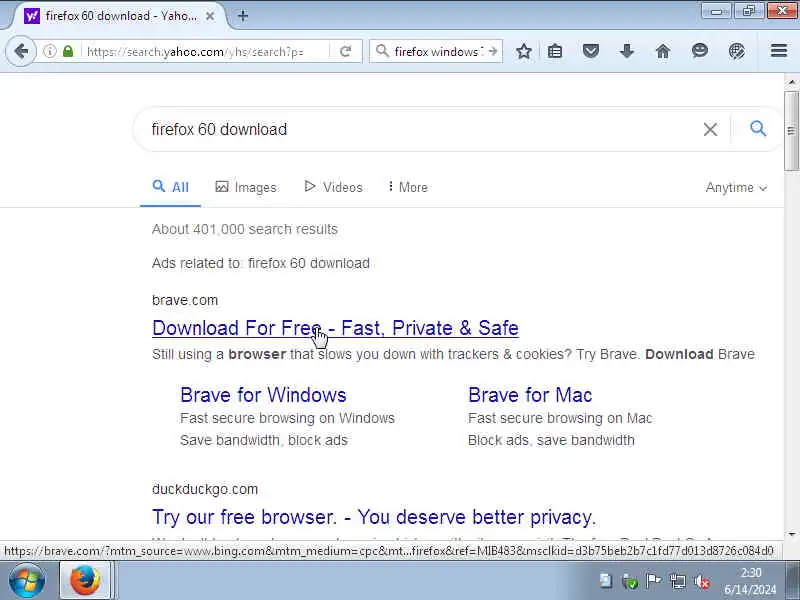Select the firefox 60 download Yahoo tab
Image resolution: width=800 pixels, height=600 pixels.
click(x=121, y=16)
